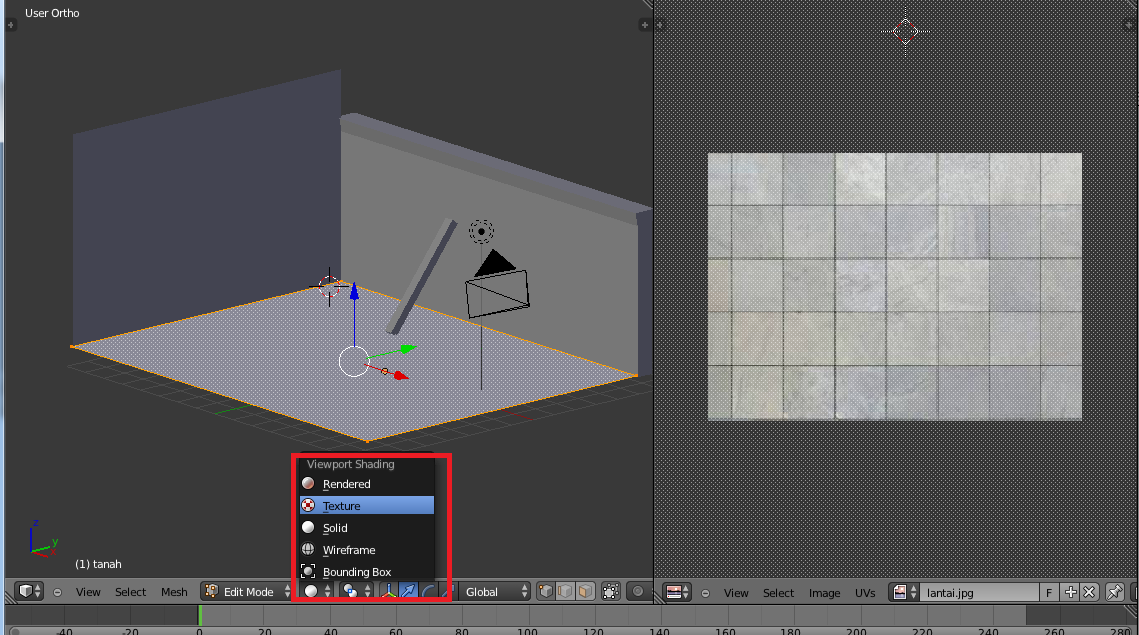Open the 3D View's Select menu
This screenshot has height=635, width=1139.
131,592
